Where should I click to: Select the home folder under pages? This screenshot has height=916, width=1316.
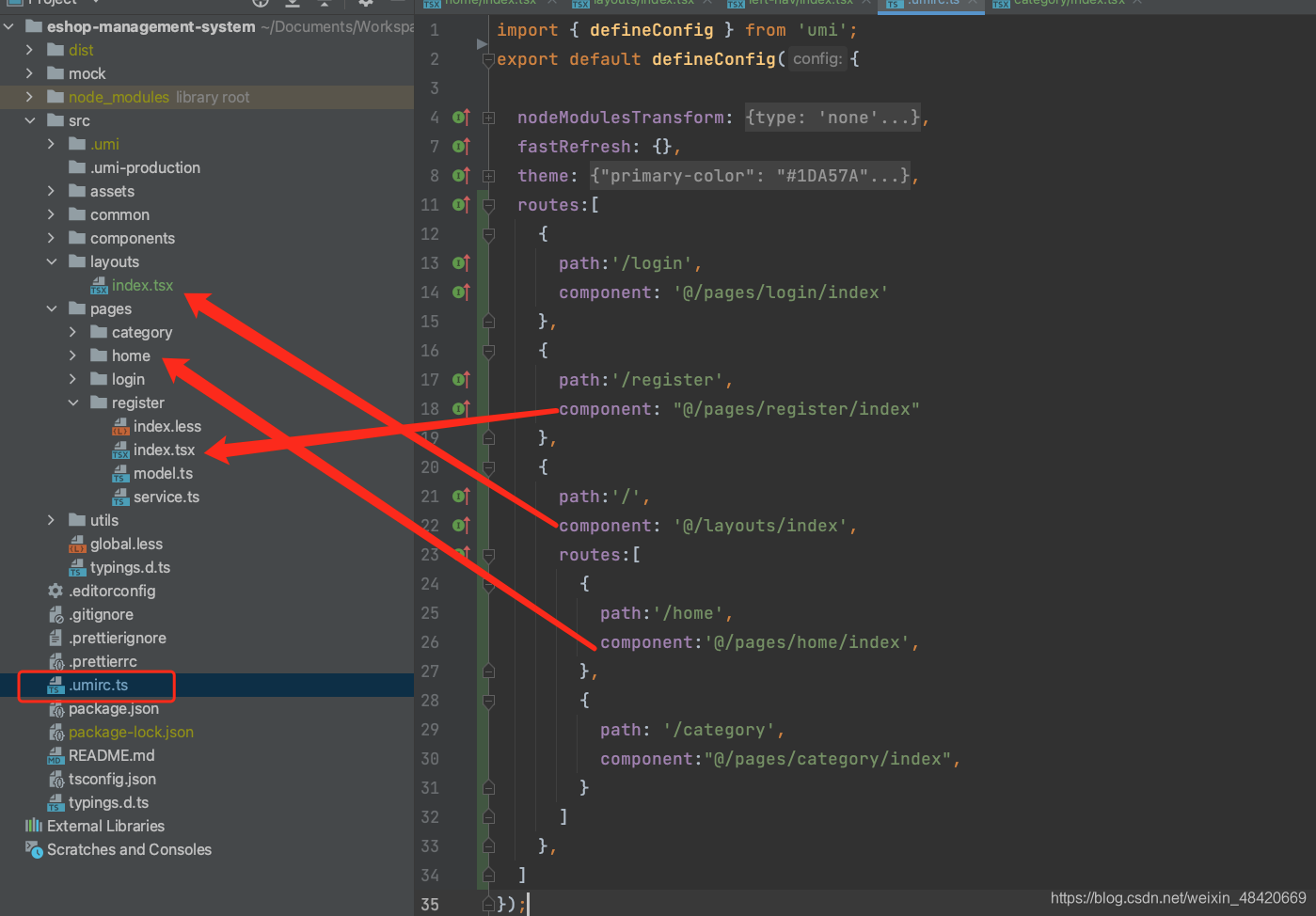131,355
